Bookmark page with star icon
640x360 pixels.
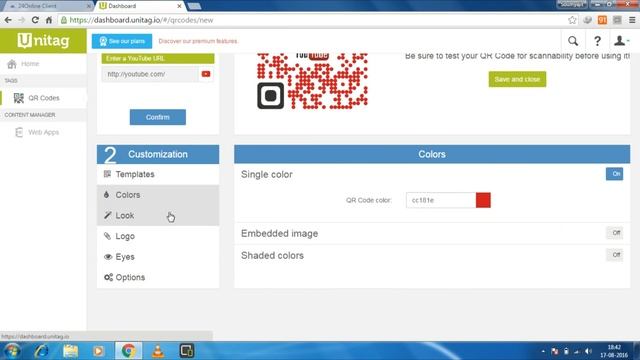572,20
